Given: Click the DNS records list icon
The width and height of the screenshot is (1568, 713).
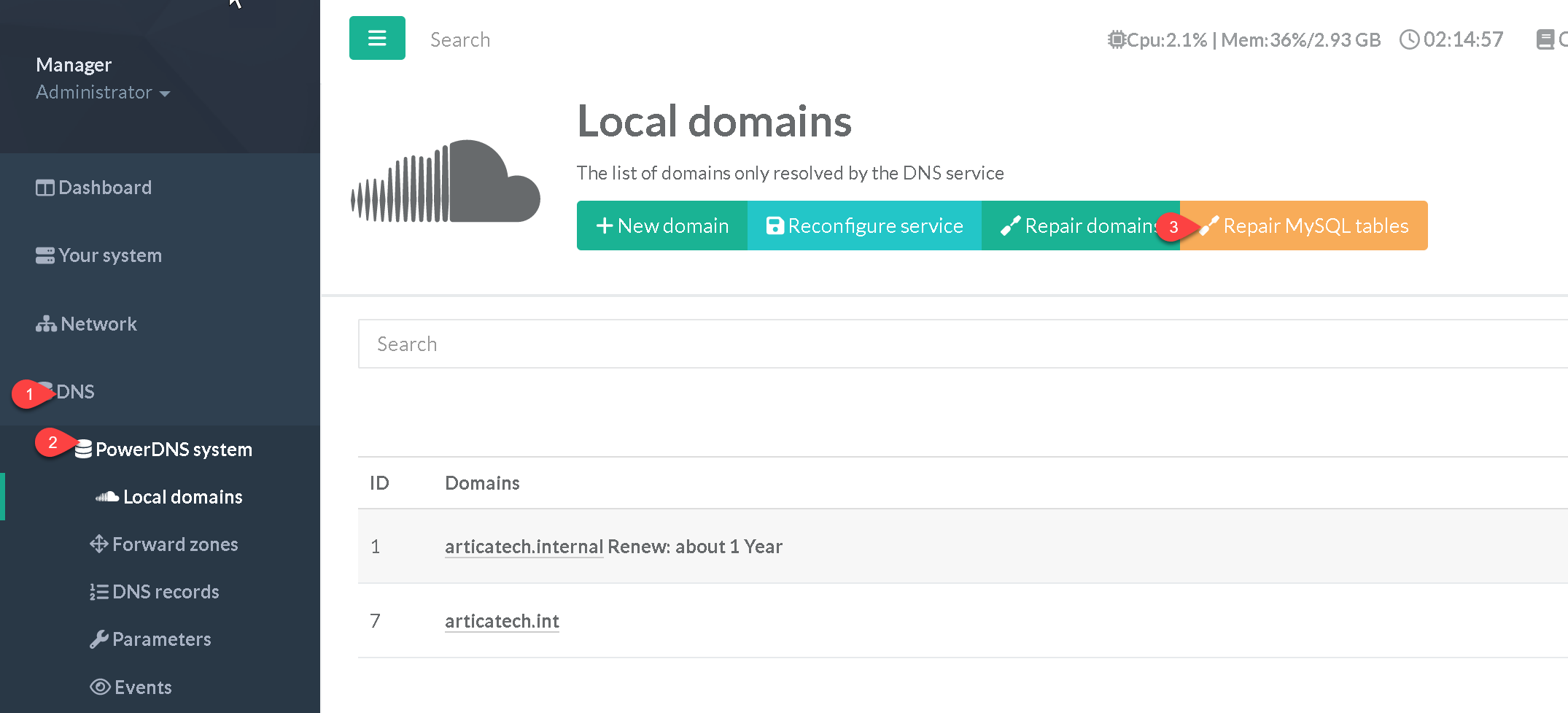Looking at the screenshot, I should (98, 592).
